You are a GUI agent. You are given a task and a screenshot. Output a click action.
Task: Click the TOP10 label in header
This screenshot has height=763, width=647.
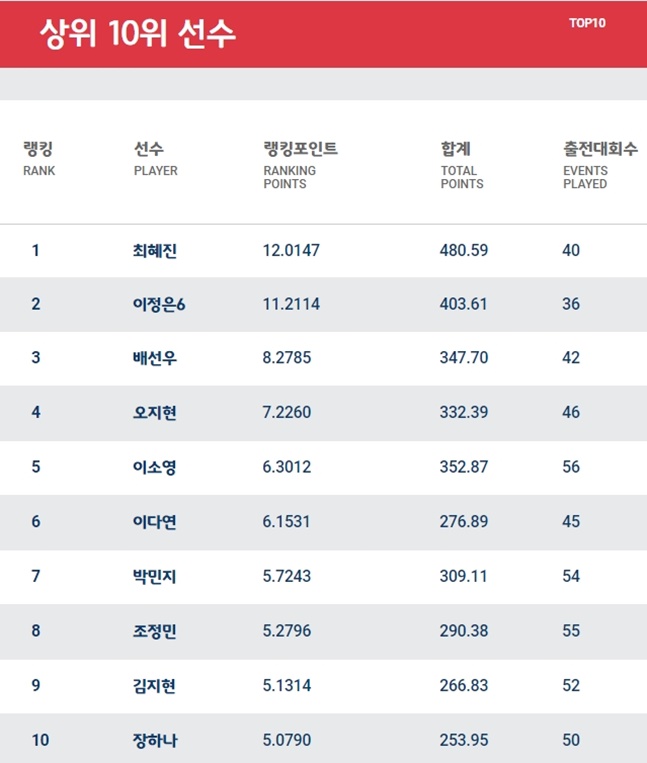[x=586, y=23]
